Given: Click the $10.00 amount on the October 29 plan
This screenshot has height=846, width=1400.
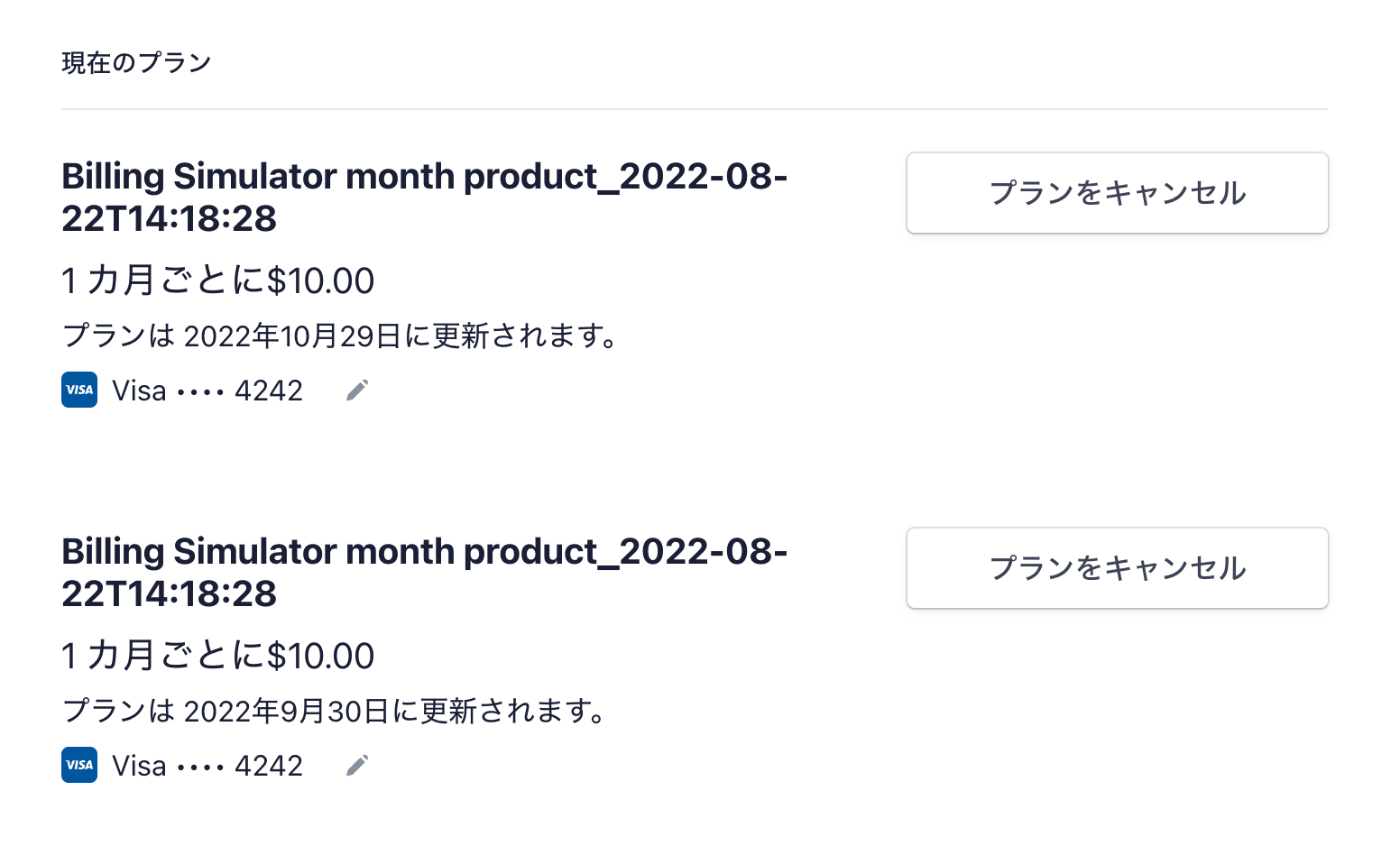Looking at the screenshot, I should pyautogui.click(x=321, y=282).
